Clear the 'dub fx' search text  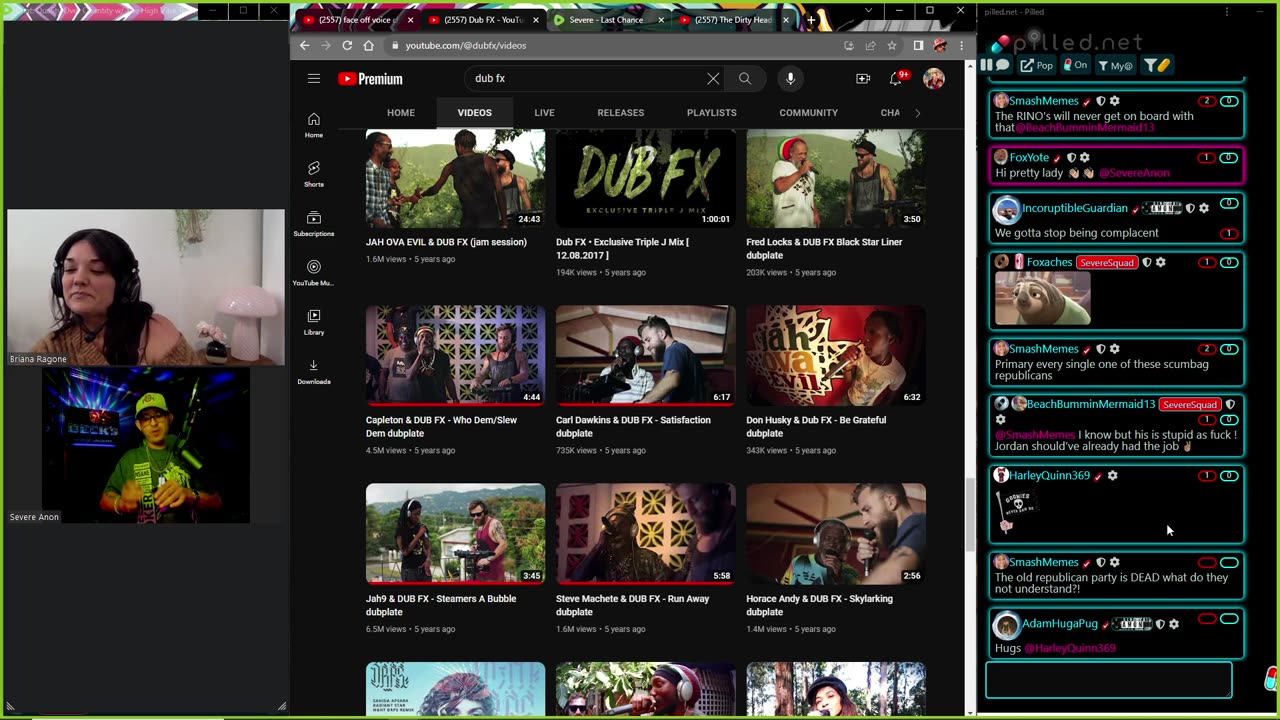click(713, 78)
